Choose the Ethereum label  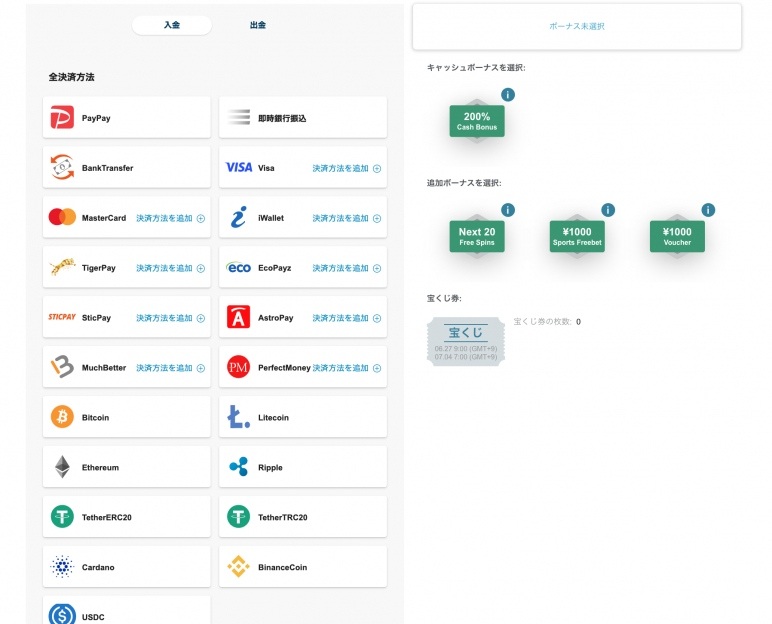click(100, 467)
